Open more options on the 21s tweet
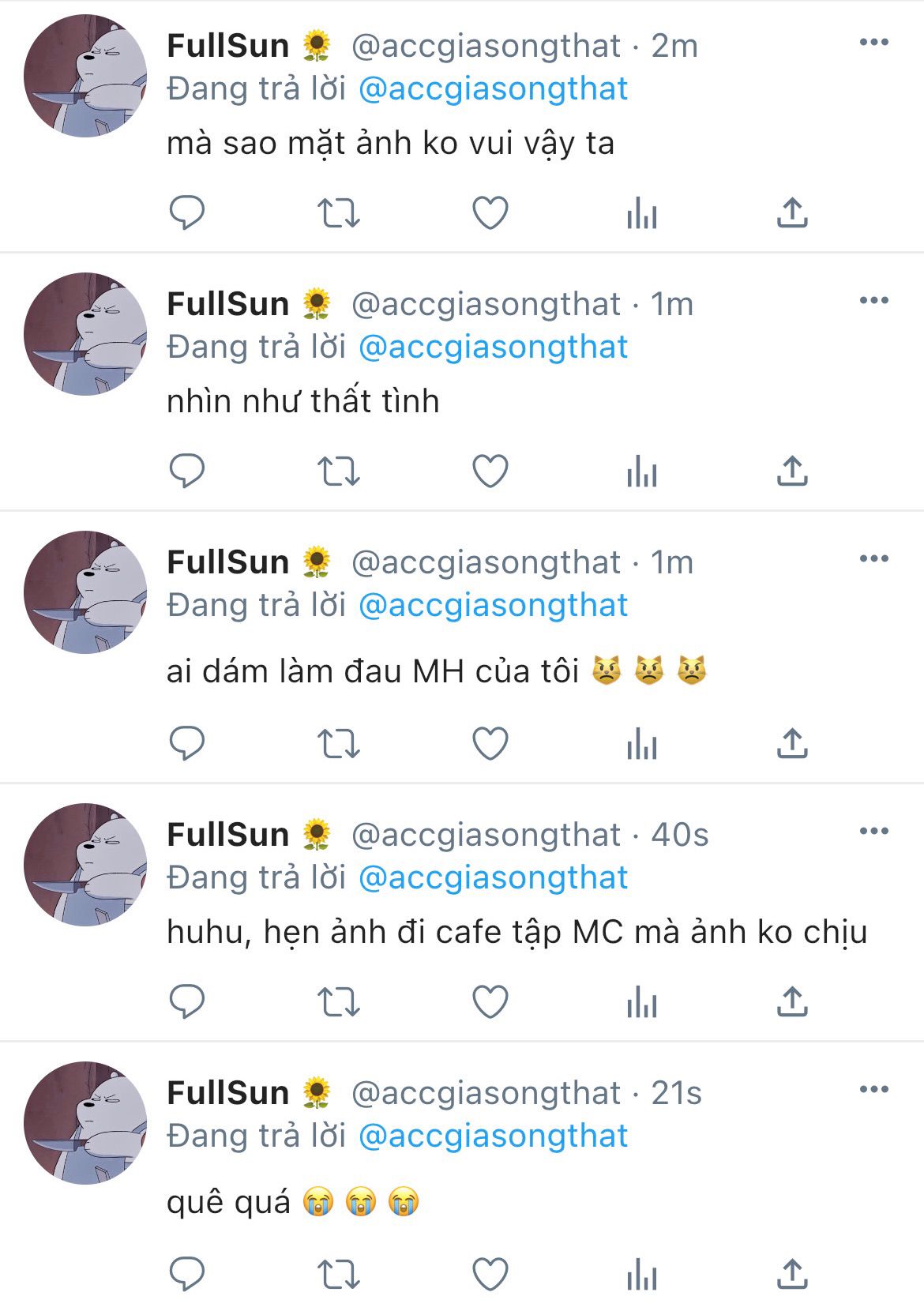 [873, 1090]
